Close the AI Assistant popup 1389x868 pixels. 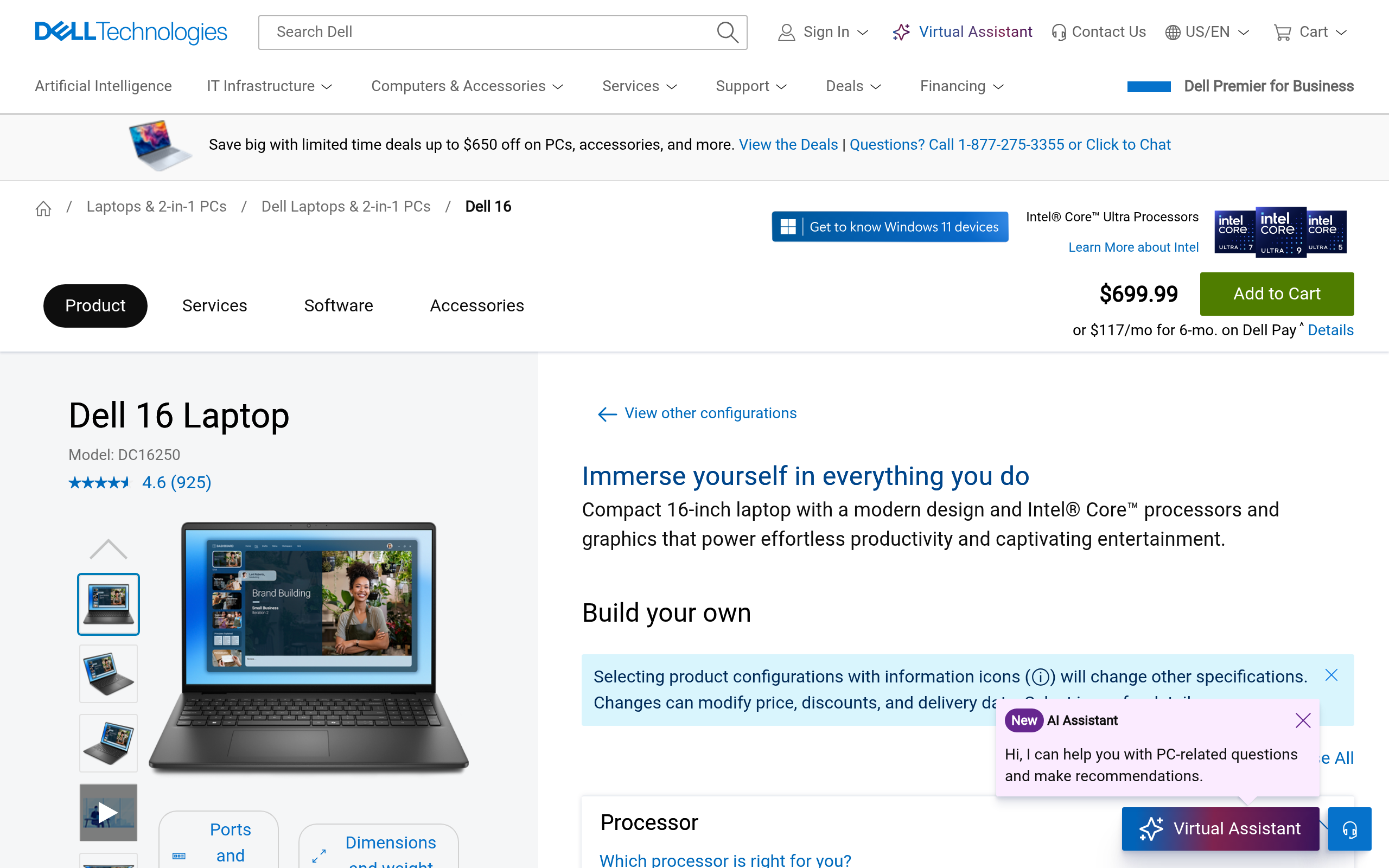(x=1302, y=720)
